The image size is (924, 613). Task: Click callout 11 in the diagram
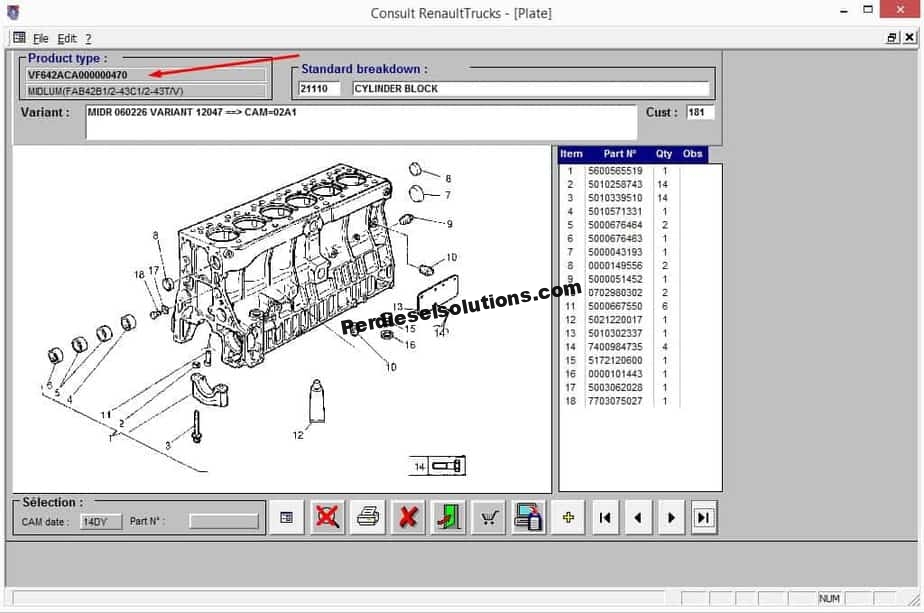[105, 415]
